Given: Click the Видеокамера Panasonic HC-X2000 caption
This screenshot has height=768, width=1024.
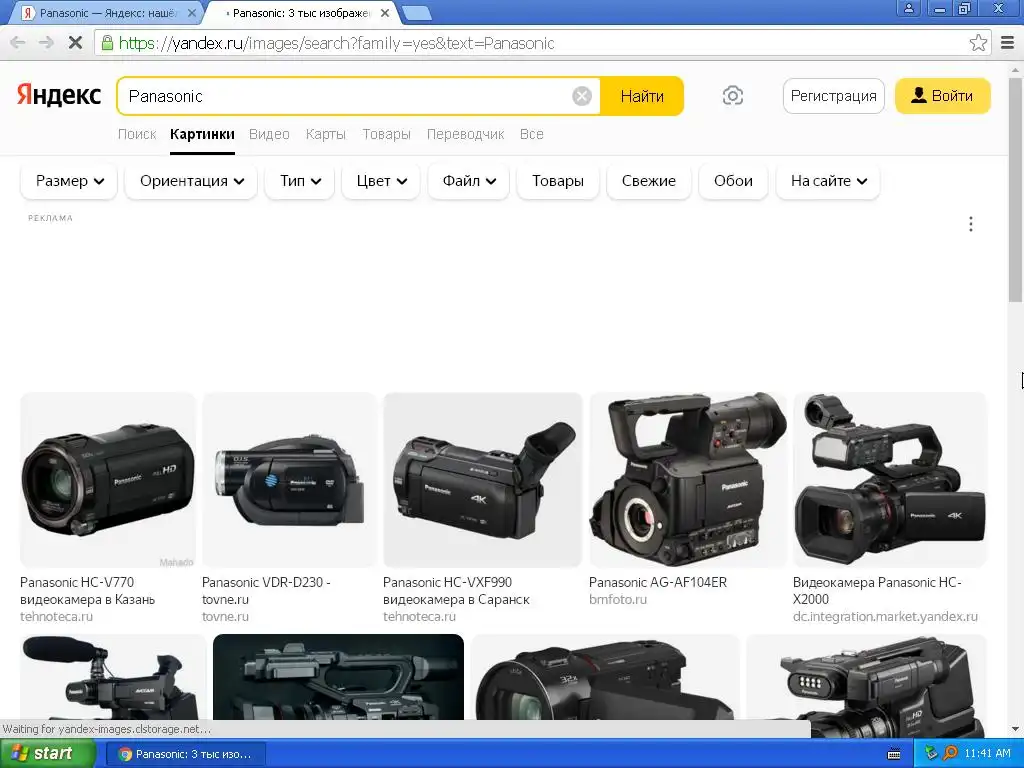Looking at the screenshot, I should pyautogui.click(x=877, y=590).
